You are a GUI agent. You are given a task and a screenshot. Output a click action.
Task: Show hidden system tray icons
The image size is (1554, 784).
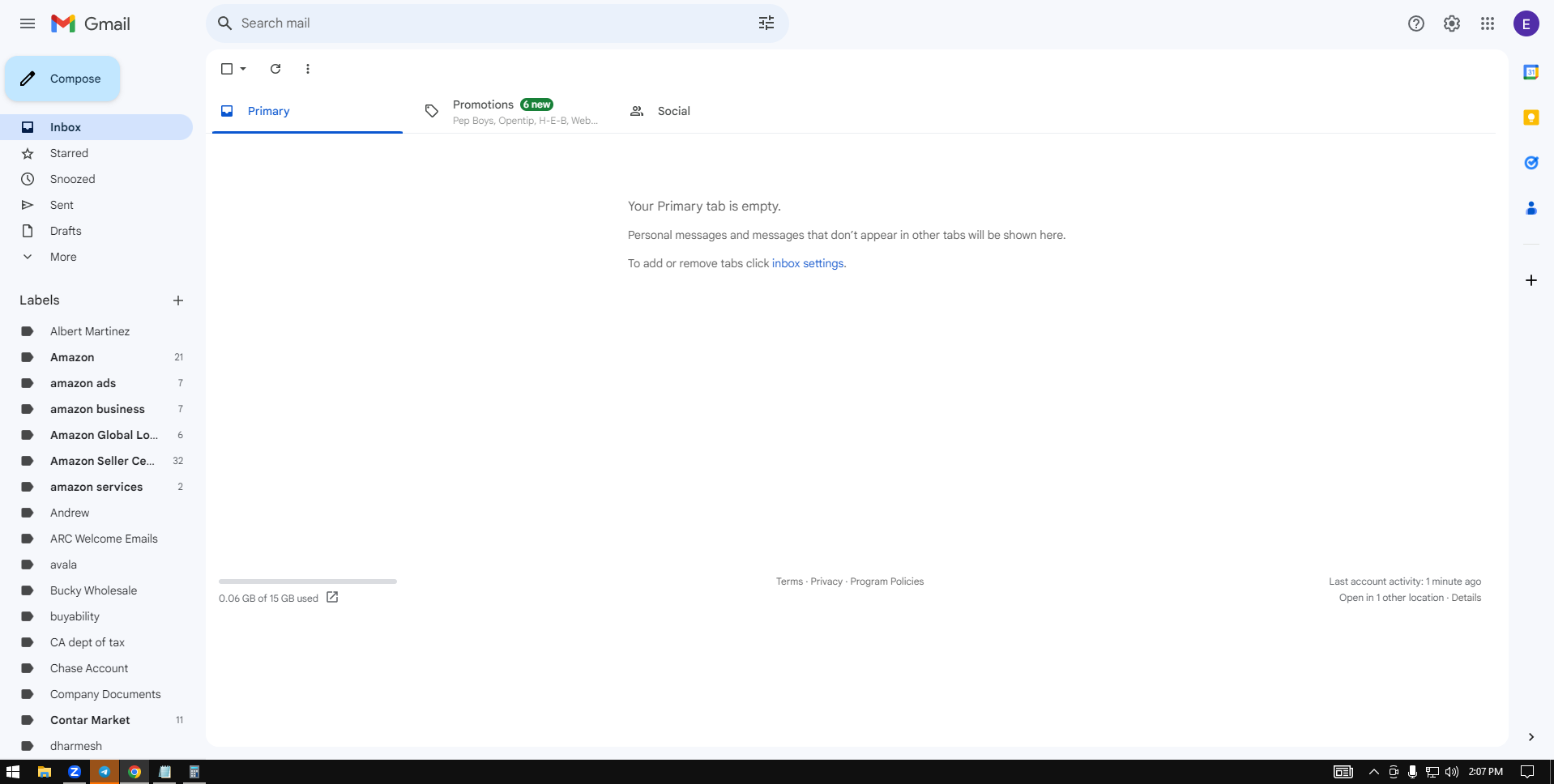[x=1374, y=772]
